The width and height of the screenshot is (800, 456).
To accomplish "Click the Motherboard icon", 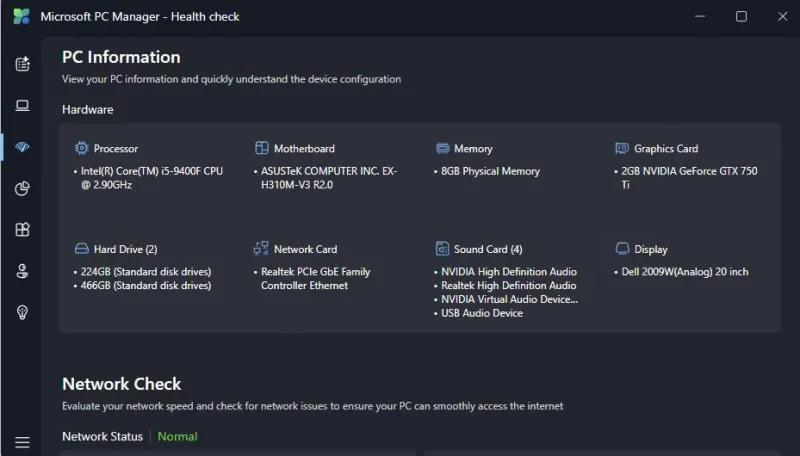I will point(262,148).
